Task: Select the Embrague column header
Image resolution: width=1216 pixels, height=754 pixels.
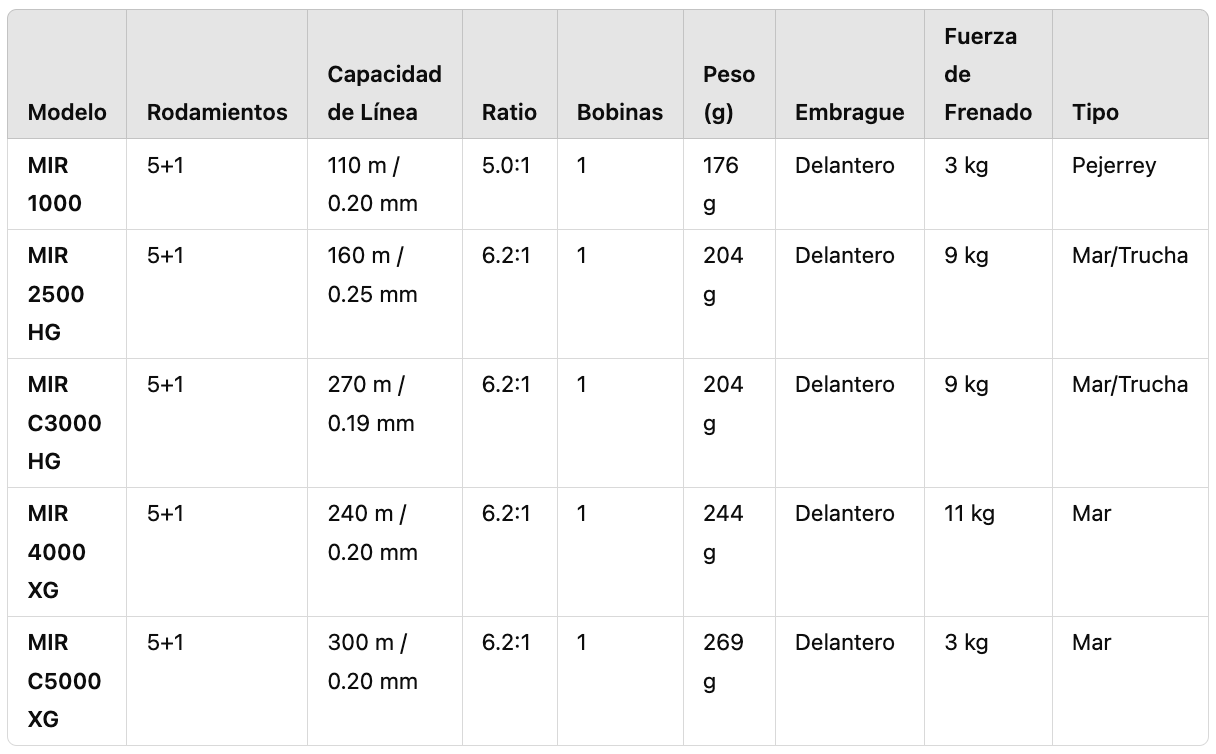Action: click(x=849, y=112)
